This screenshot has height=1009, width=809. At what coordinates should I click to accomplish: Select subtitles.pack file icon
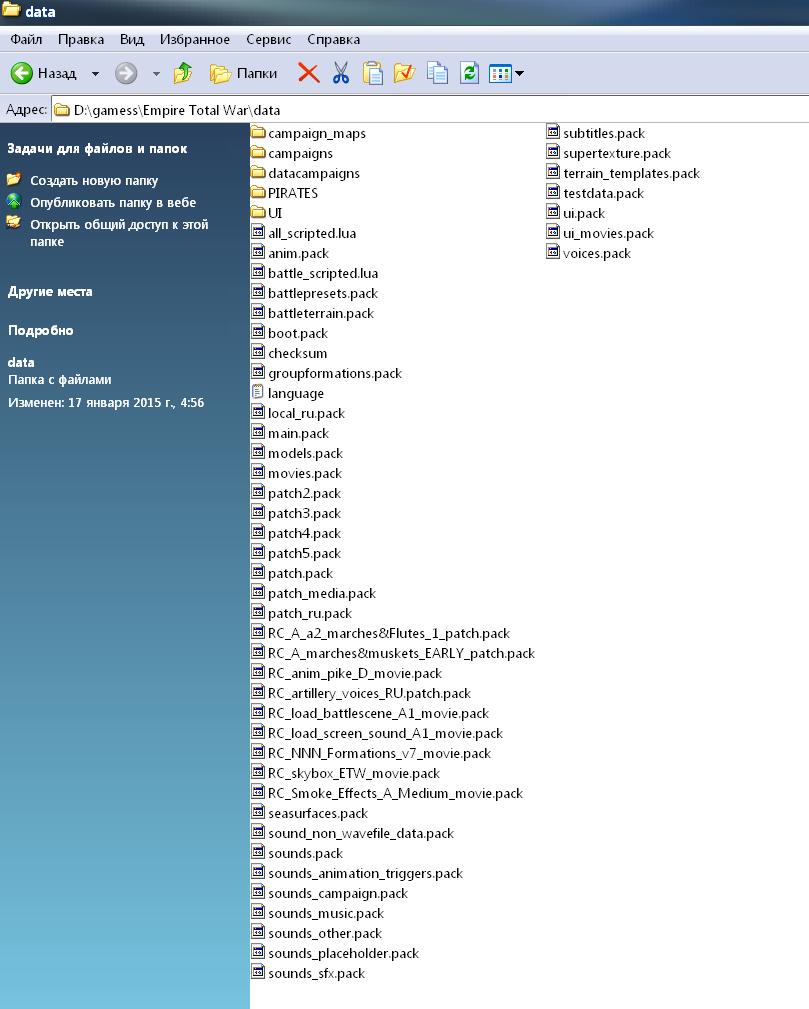tap(553, 133)
